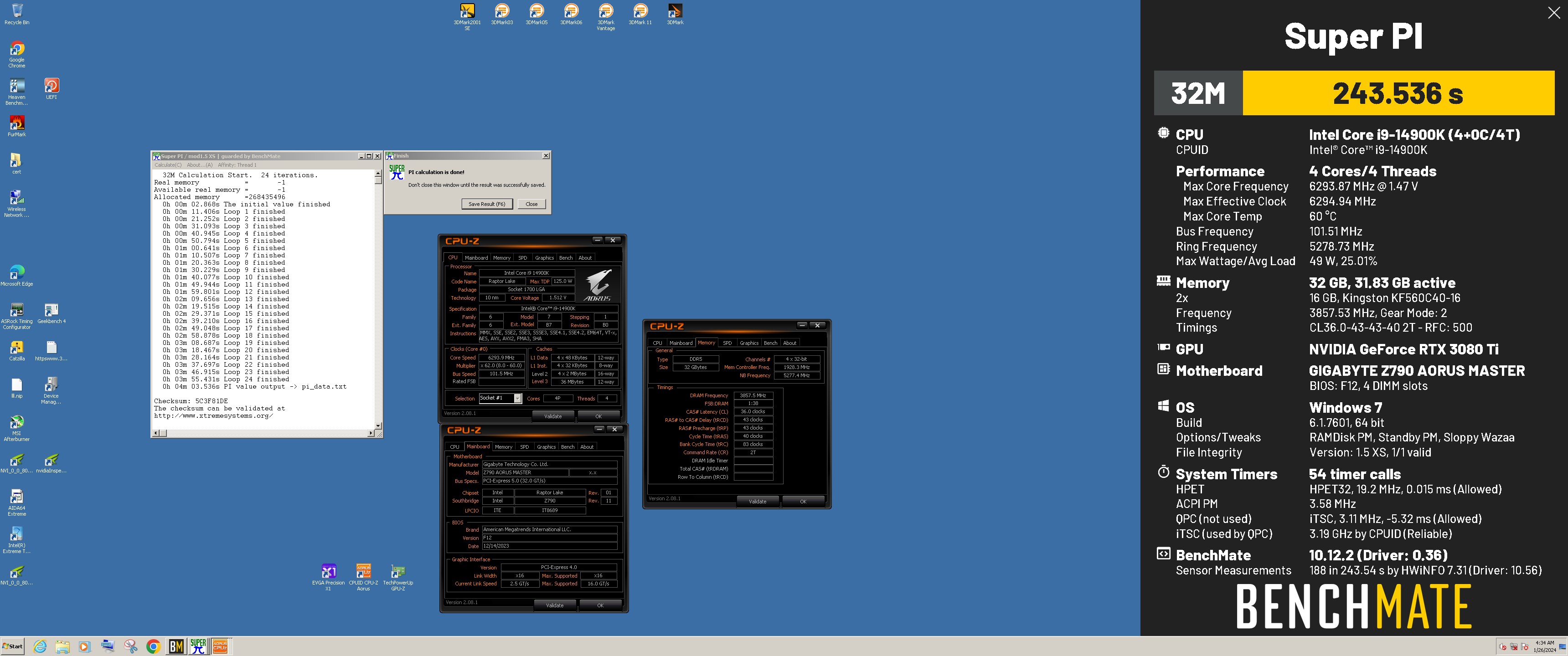Click Validate in the CPU tab CPU-Z window
1568x656 pixels.
click(553, 416)
